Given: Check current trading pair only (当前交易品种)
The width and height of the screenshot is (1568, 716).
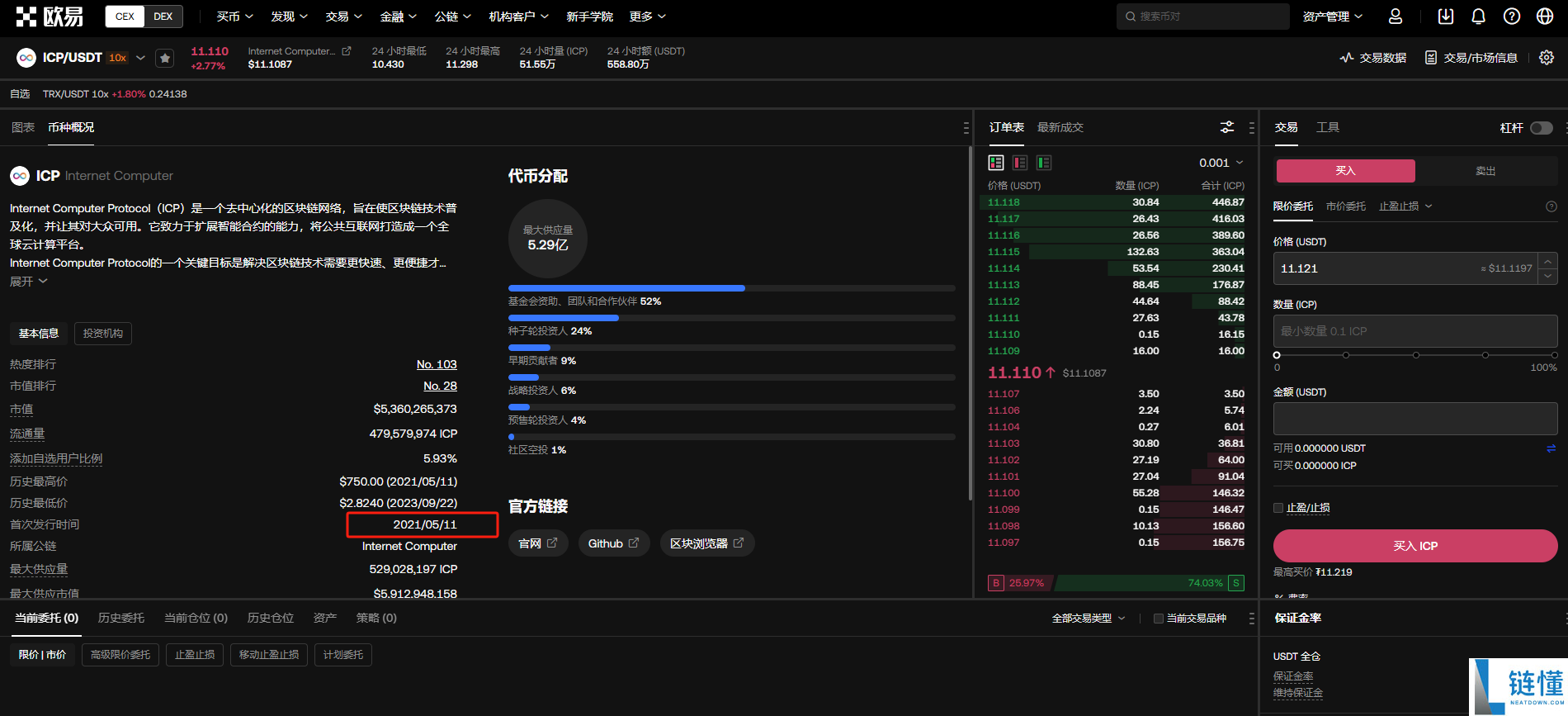Looking at the screenshot, I should pos(1159,619).
